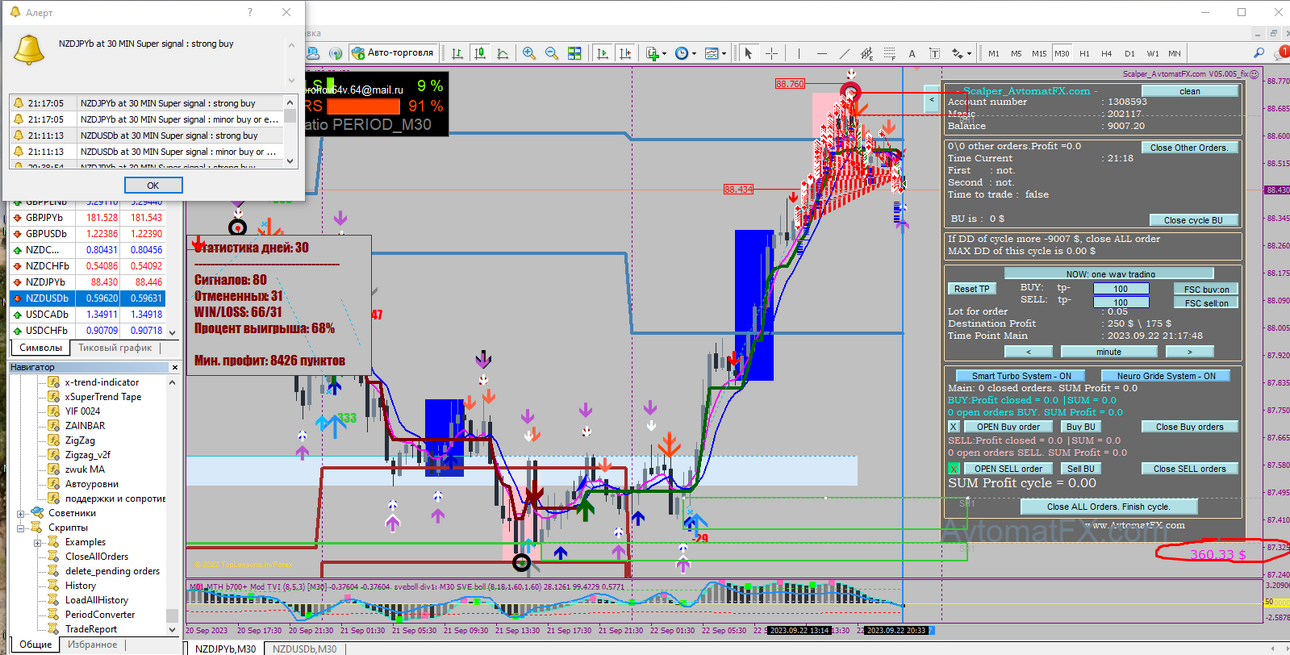Toggle Neuro Gride System - ON
The height and width of the screenshot is (655, 1290).
pyautogui.click(x=1165, y=376)
